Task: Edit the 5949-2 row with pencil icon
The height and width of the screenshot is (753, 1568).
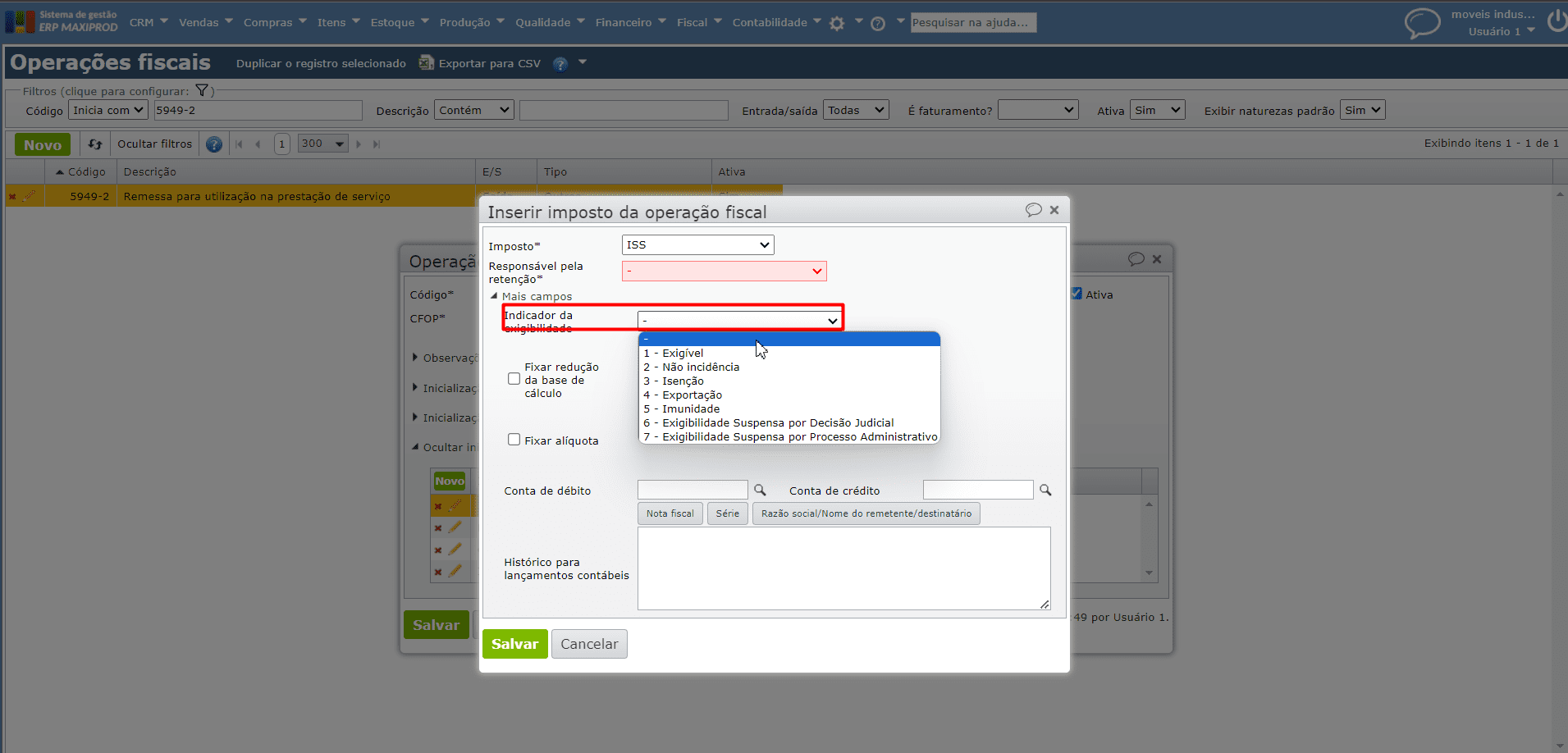Action: point(30,196)
